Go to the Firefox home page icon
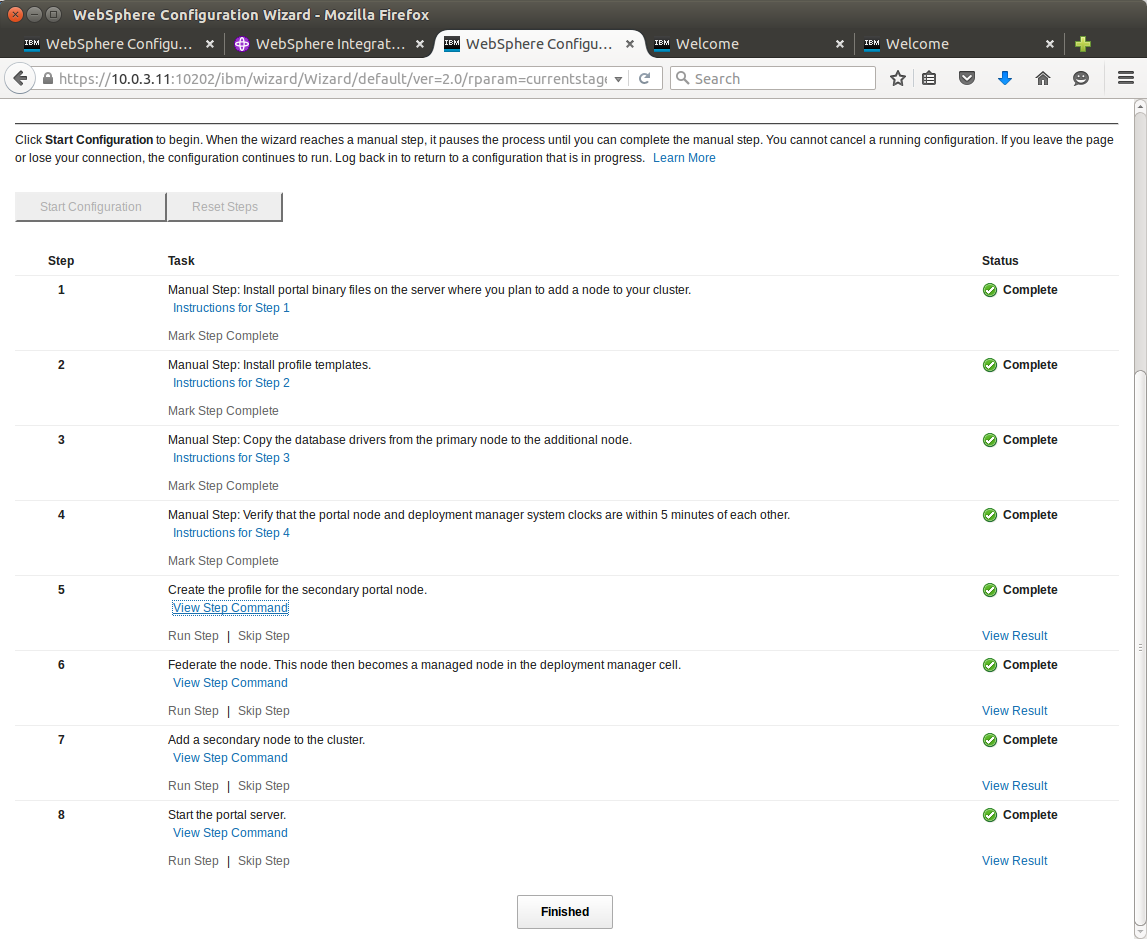The height and width of the screenshot is (939, 1147). (x=1043, y=78)
